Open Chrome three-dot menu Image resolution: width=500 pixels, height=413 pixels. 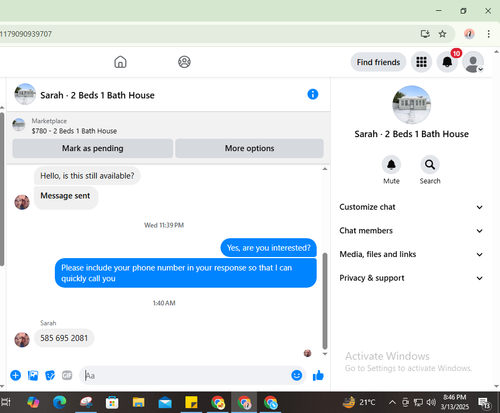(x=488, y=34)
